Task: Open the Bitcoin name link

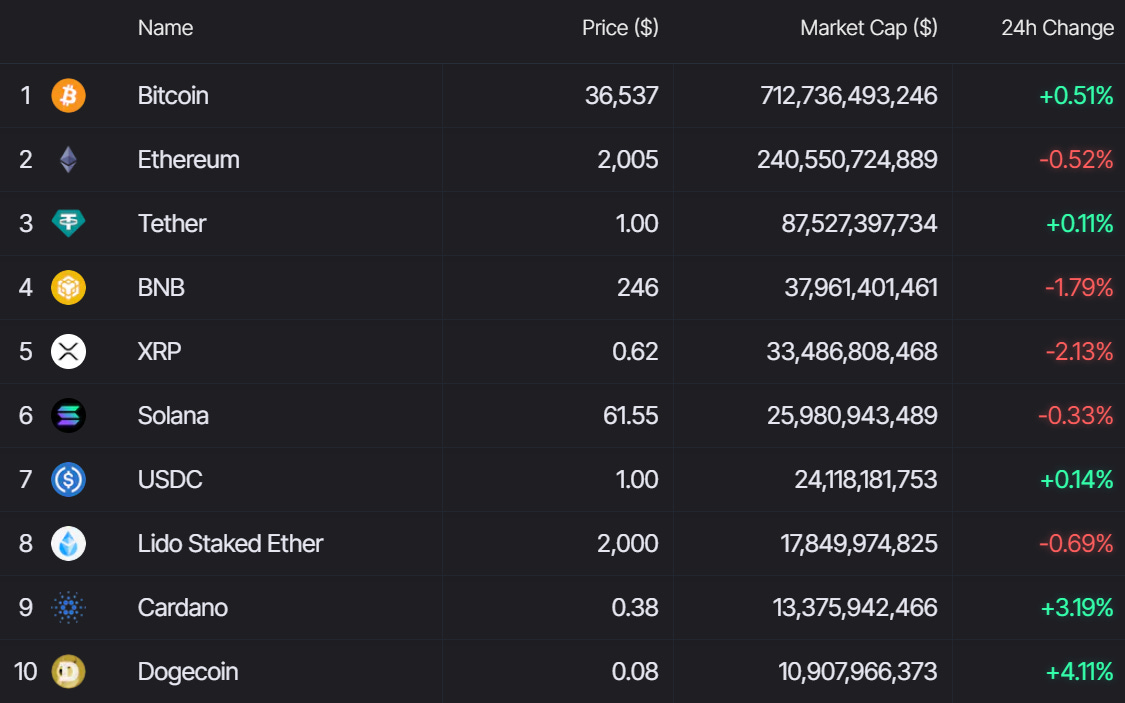Action: click(x=173, y=95)
